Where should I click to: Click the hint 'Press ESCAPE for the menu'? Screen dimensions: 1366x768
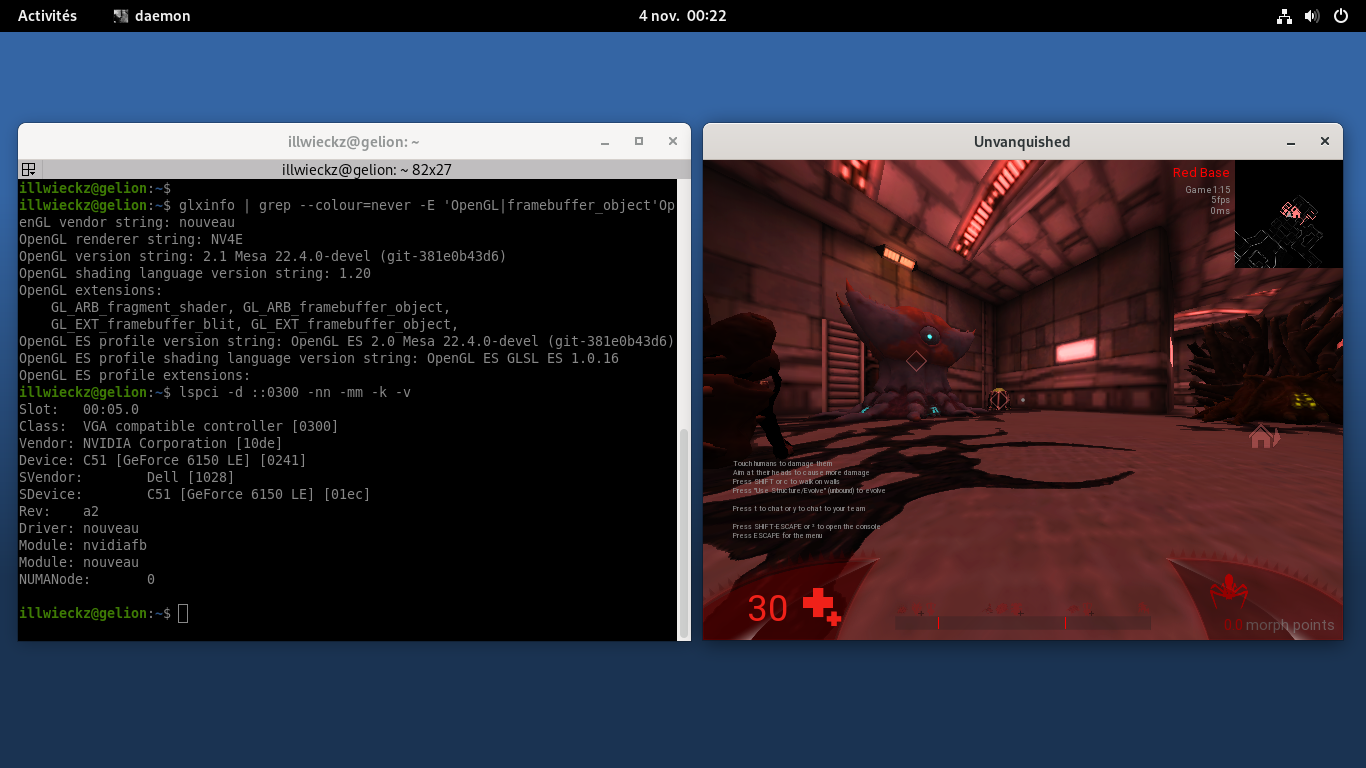[777, 536]
